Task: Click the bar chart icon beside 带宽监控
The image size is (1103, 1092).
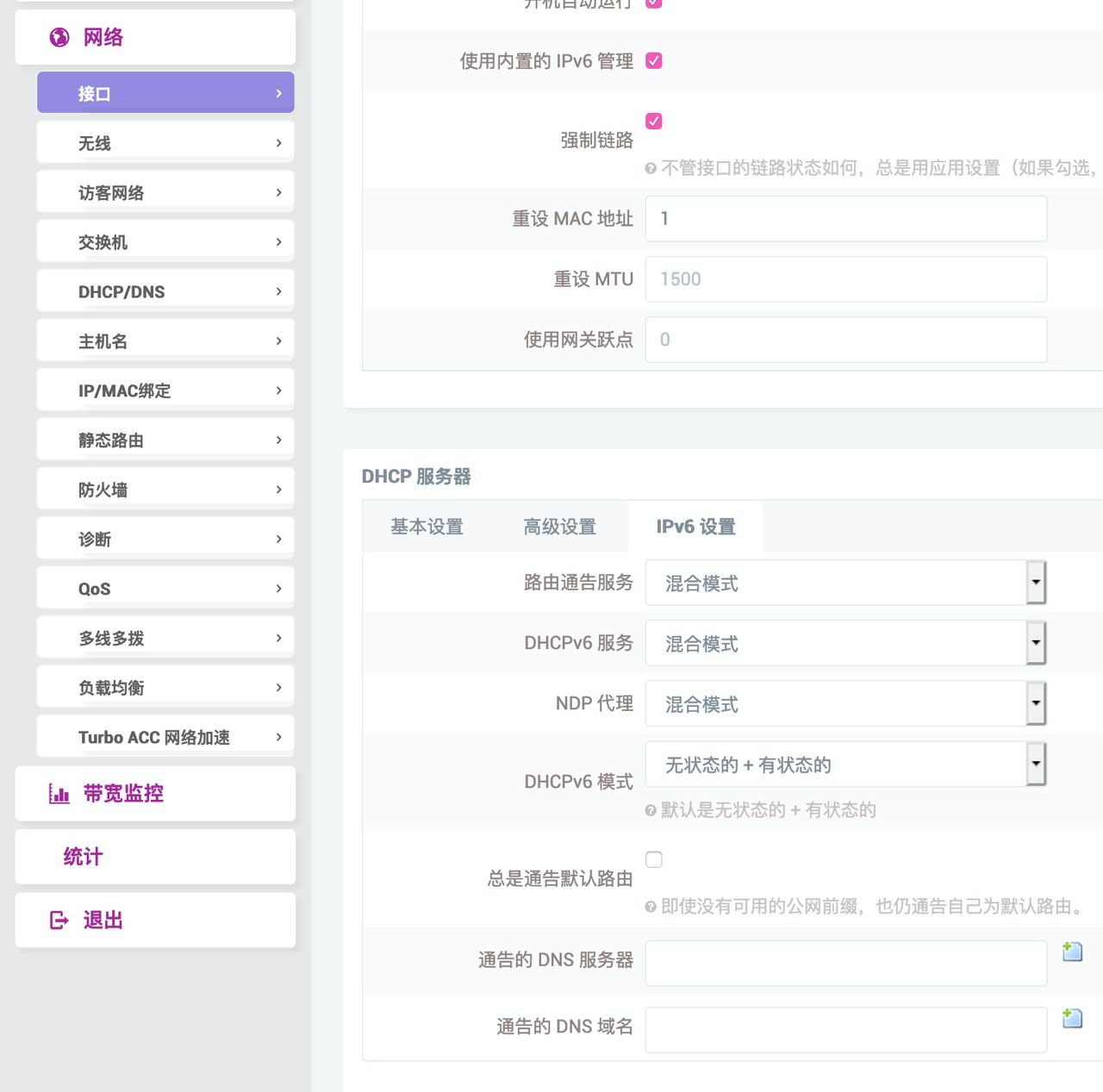Action: [x=59, y=794]
